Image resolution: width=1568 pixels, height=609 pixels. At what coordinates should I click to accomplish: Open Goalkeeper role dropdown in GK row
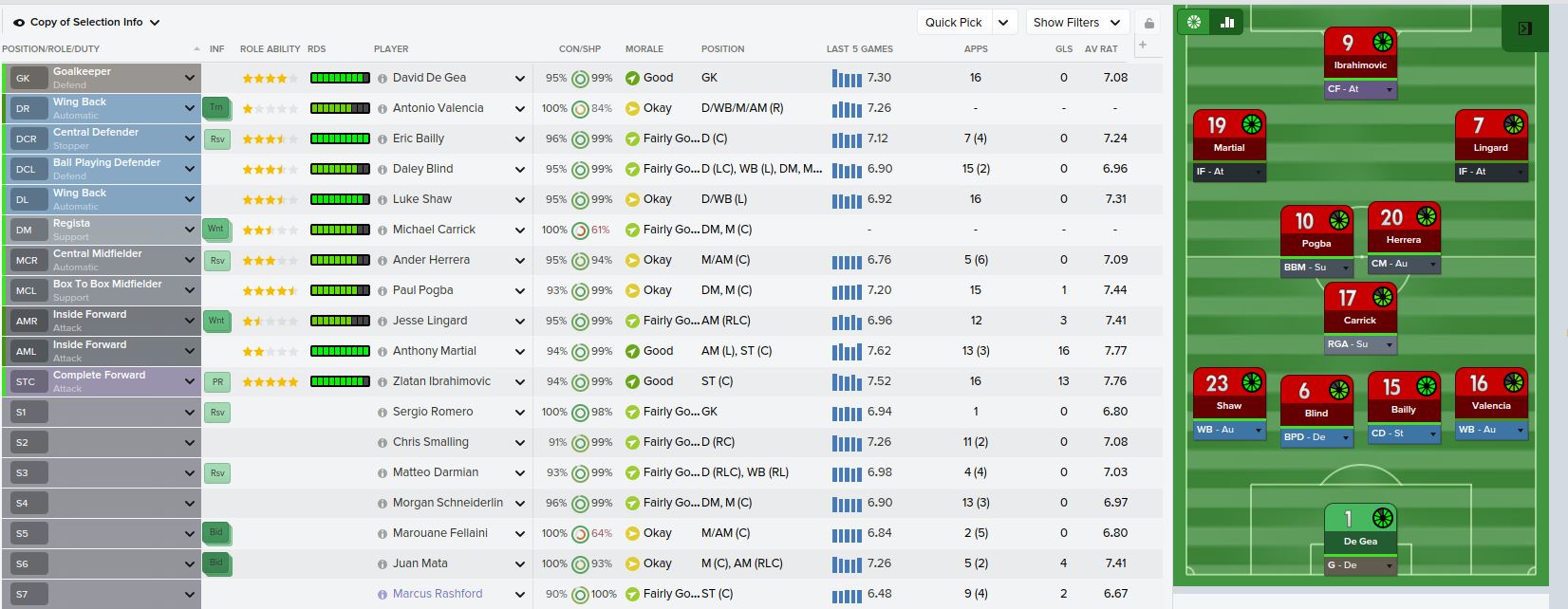[x=190, y=78]
